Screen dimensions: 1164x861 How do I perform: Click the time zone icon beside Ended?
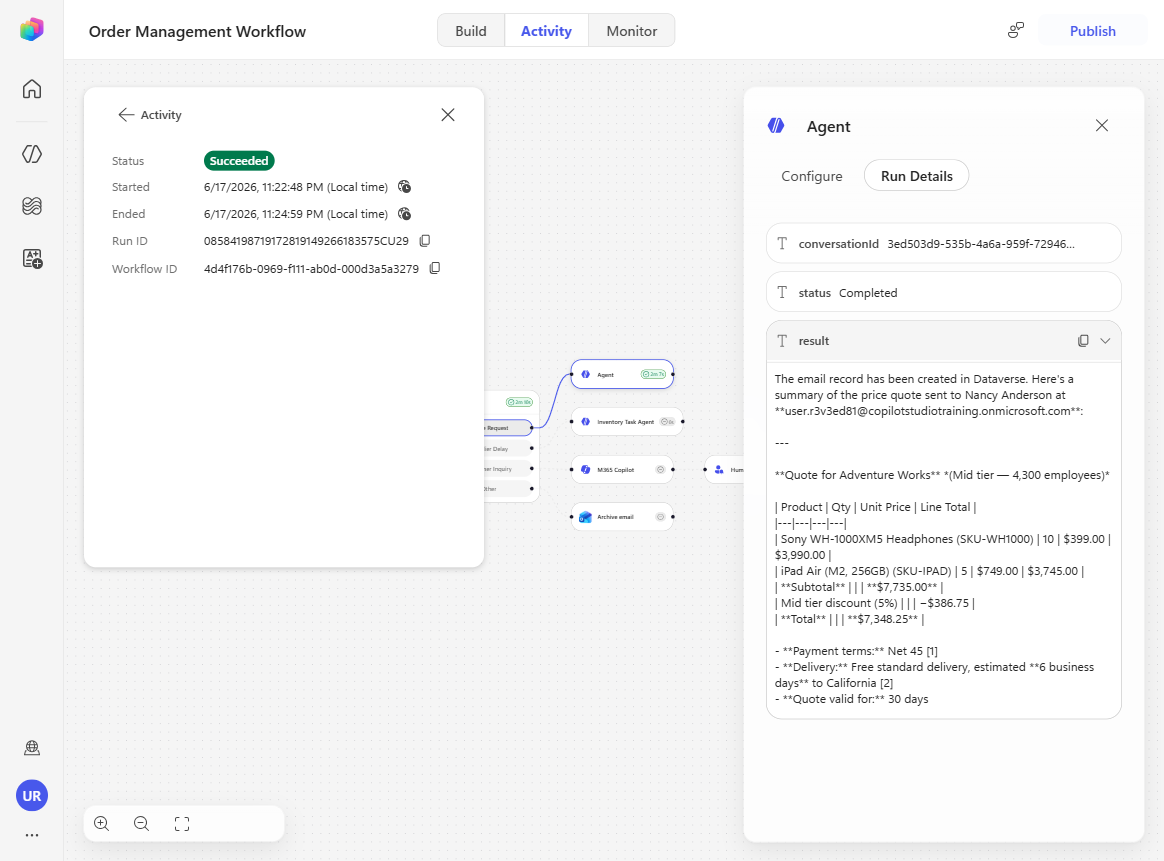pos(405,214)
